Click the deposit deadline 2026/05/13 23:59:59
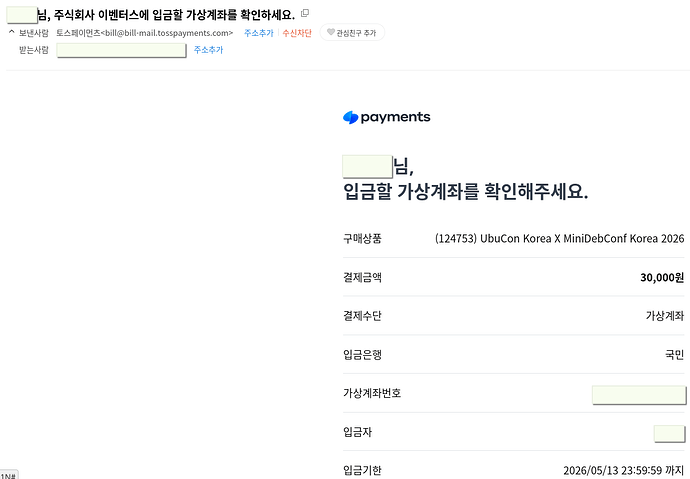This screenshot has width=690, height=479. pyautogui.click(x=613, y=470)
